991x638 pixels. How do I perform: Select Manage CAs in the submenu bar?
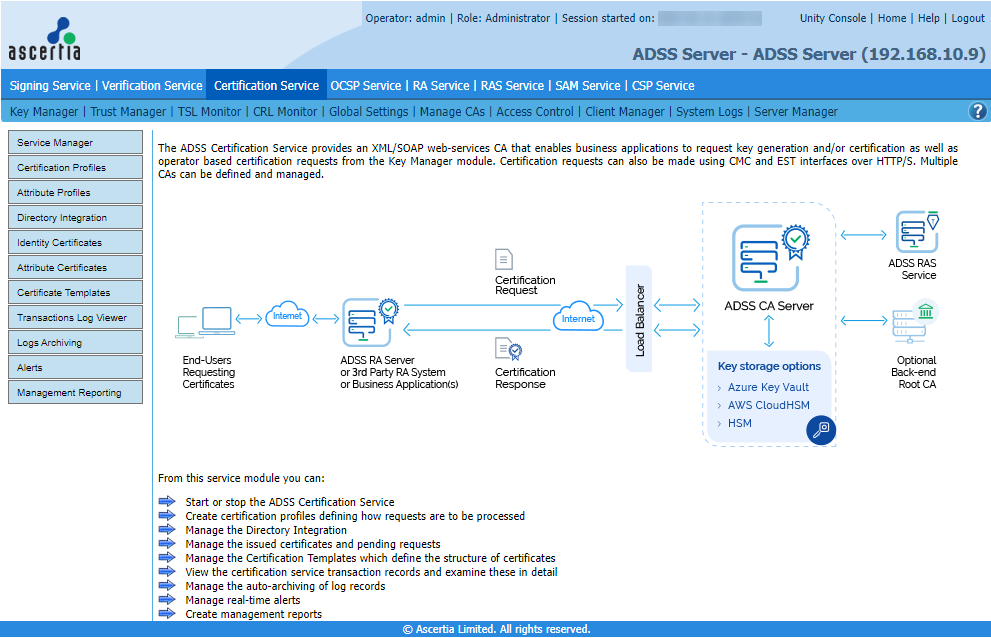452,112
